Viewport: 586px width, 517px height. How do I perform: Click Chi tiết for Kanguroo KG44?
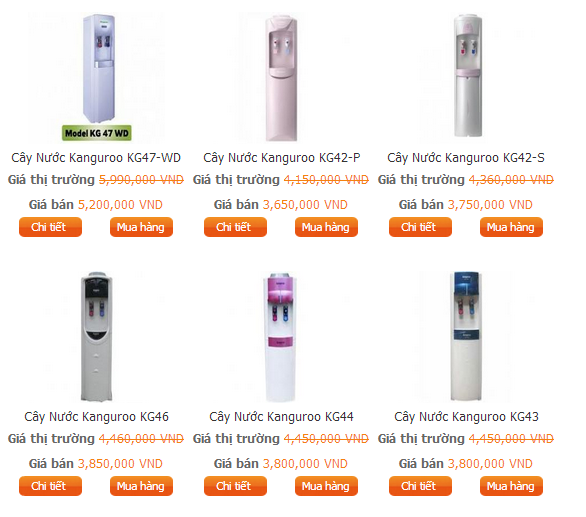(x=235, y=486)
